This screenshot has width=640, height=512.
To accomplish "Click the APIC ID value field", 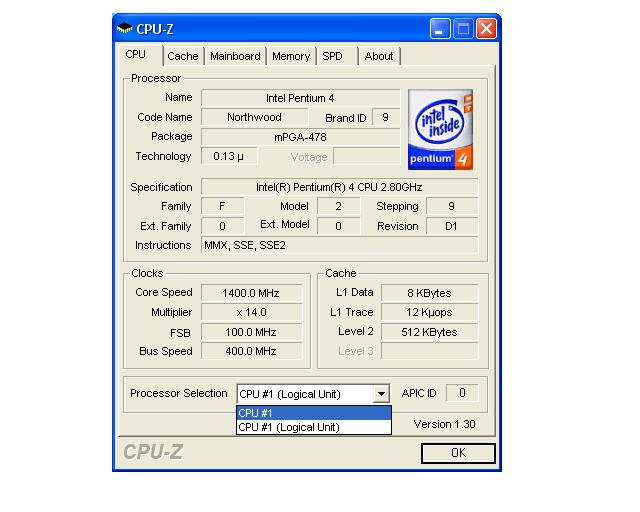I will [462, 393].
